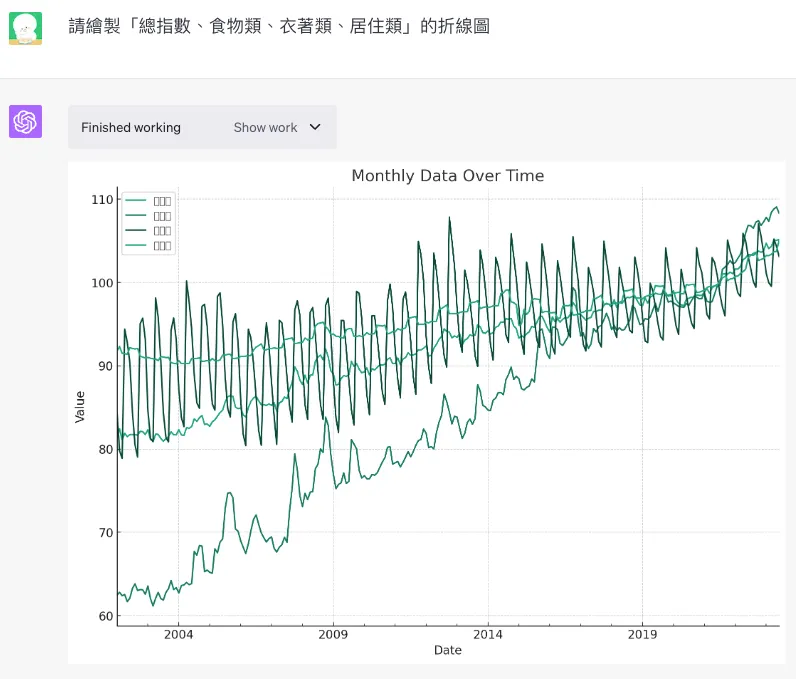Open the line chart image
This screenshot has height=679, width=796.
coord(426,413)
